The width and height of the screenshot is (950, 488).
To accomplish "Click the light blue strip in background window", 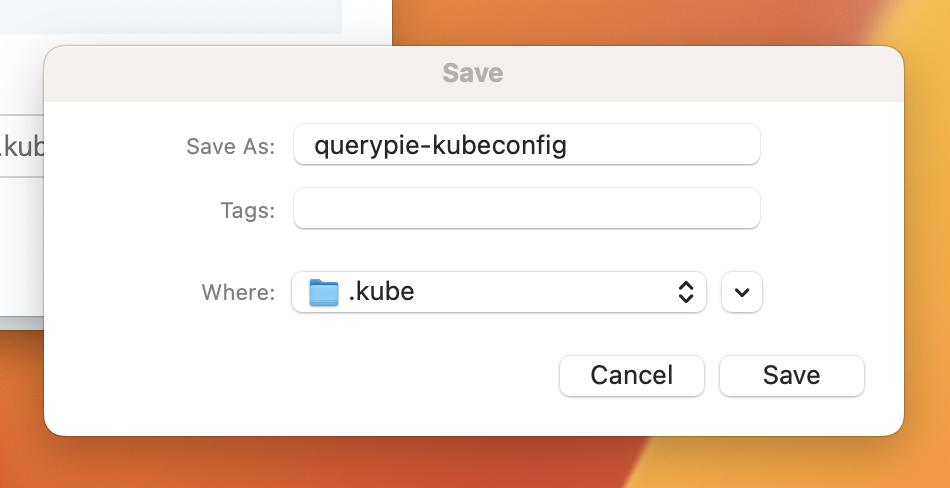I will 170,15.
